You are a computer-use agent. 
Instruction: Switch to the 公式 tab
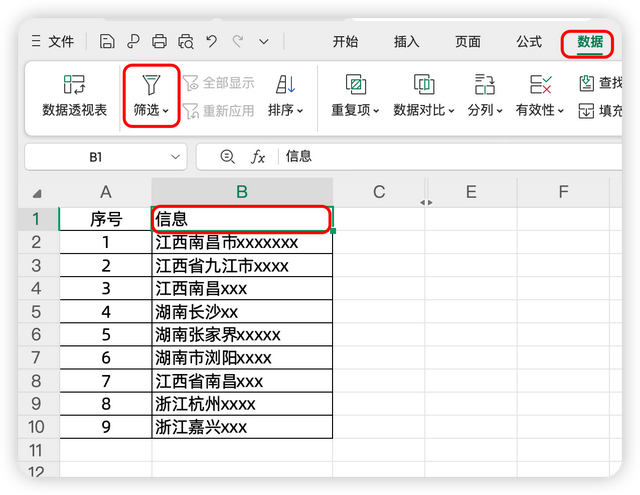(529, 42)
